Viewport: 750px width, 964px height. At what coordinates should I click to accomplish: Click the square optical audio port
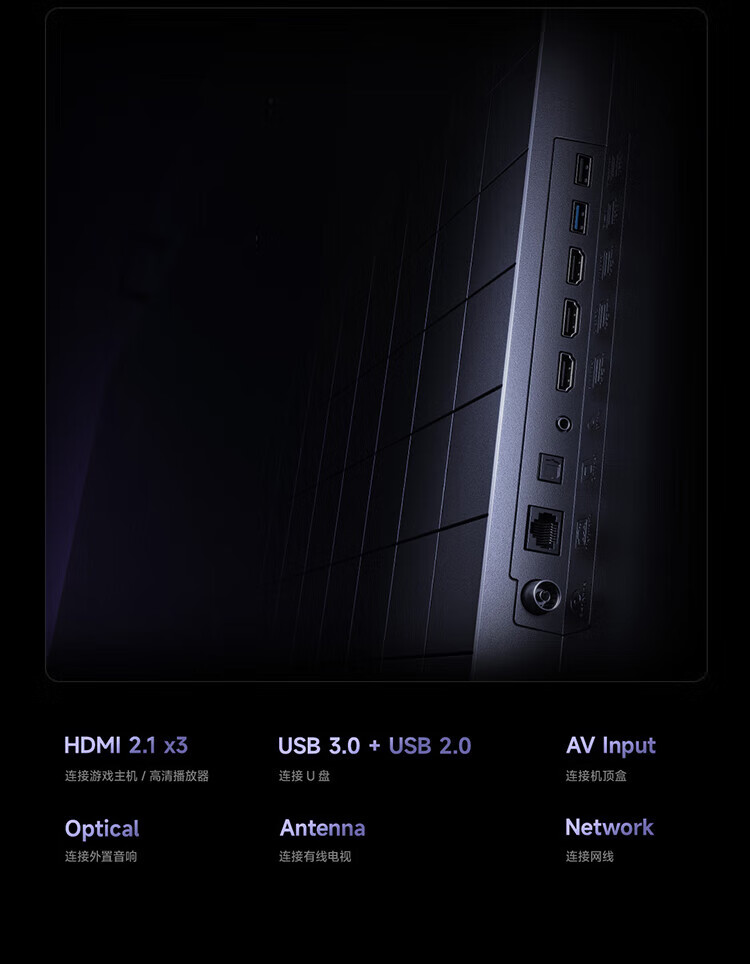click(x=550, y=468)
